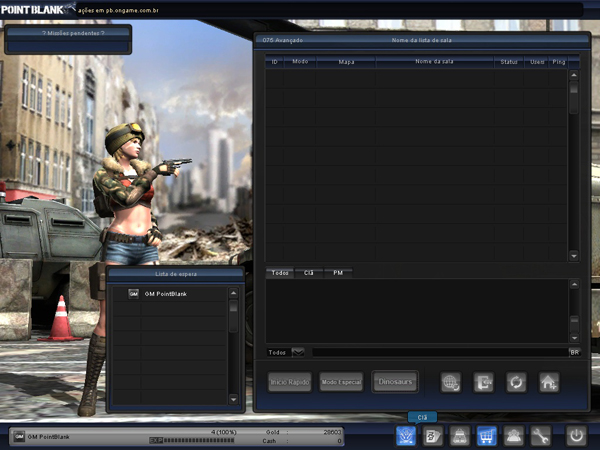Switch to the Todos chat tab
Image resolution: width=600 pixels, height=450 pixels.
point(280,273)
